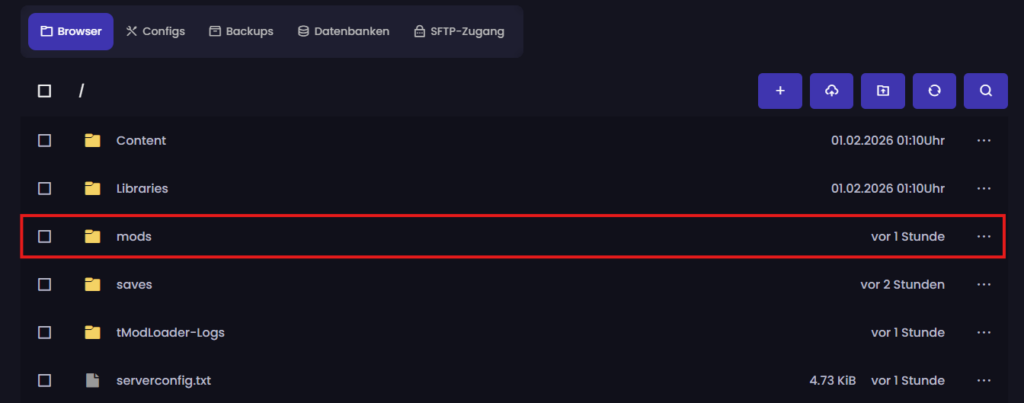Tick the checkbox for Content folder

pos(44,140)
